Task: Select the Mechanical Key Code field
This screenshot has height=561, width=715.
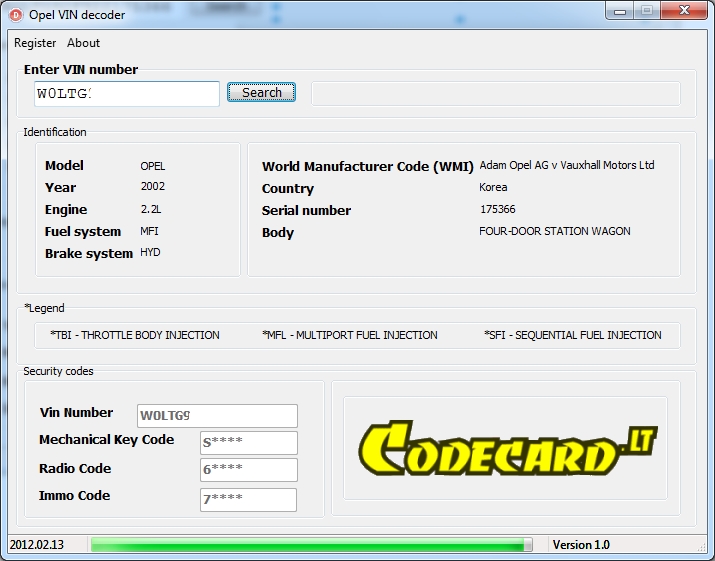Action: [x=248, y=443]
